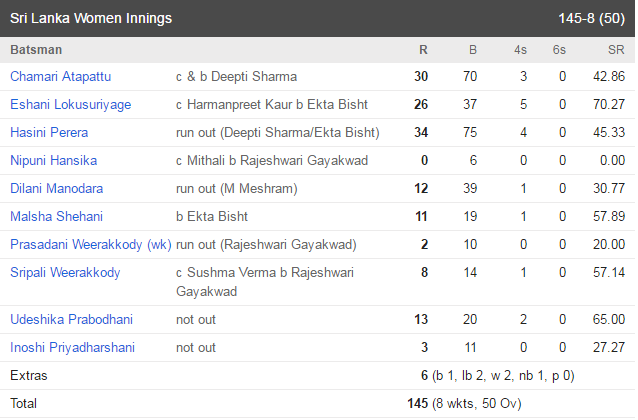
Task: Click the Extras row label
Action: 29,376
